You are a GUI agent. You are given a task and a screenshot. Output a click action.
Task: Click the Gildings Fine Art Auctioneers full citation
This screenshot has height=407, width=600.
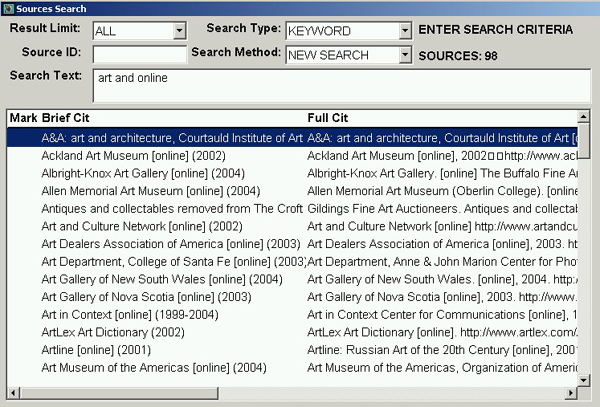442,208
